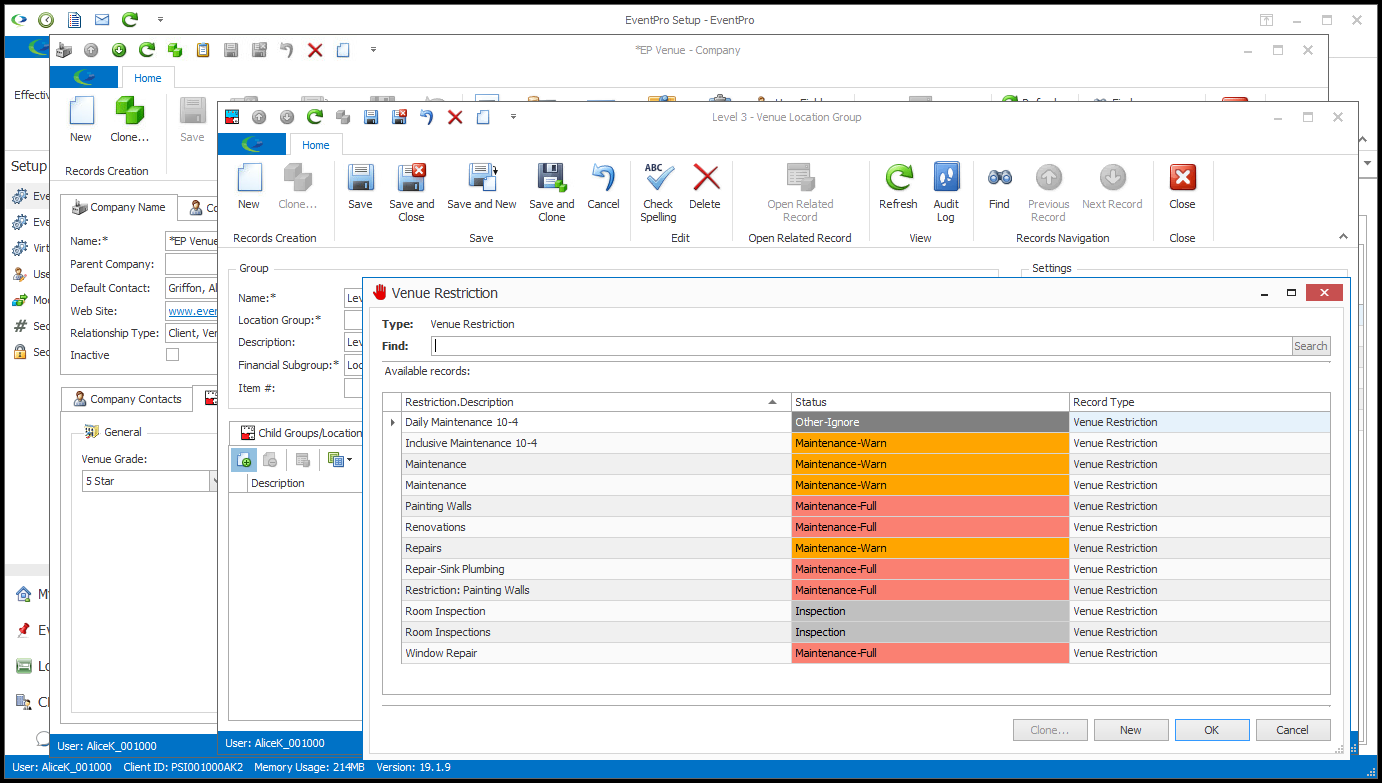The image size is (1382, 783).
Task: Click the gray Other-Ignore status cell
Action: [930, 422]
